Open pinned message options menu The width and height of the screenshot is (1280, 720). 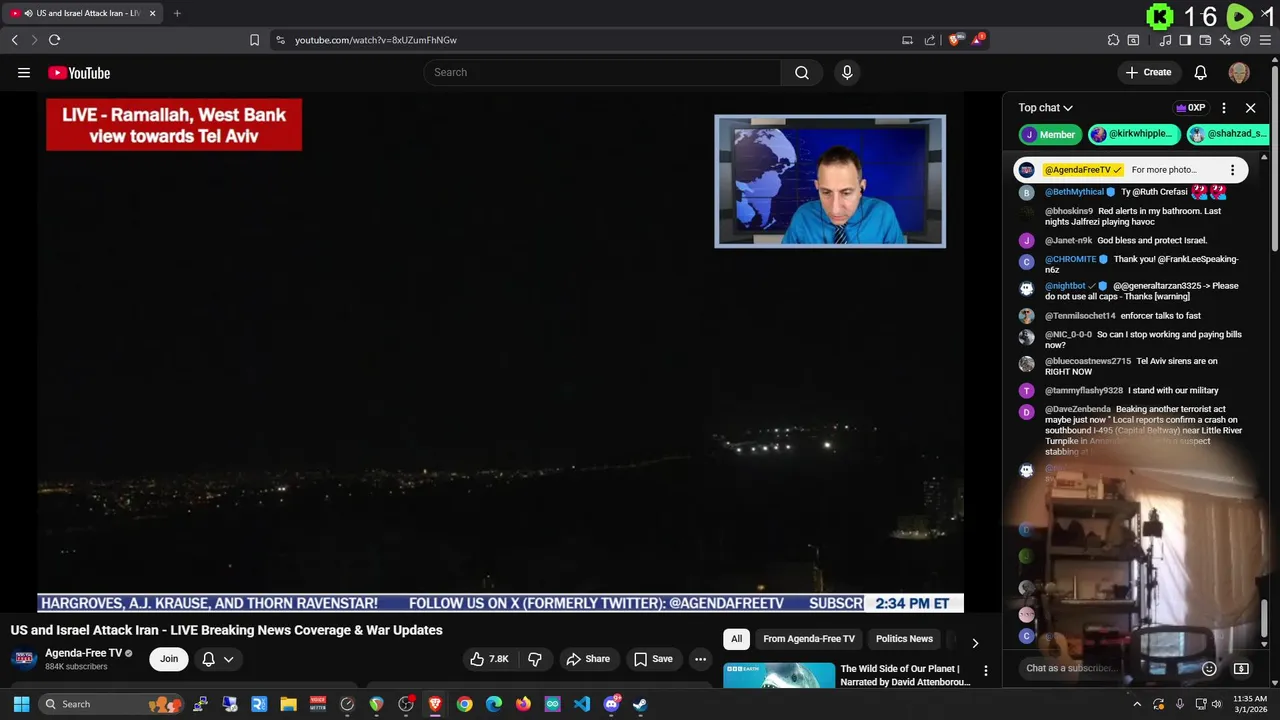tap(1232, 170)
